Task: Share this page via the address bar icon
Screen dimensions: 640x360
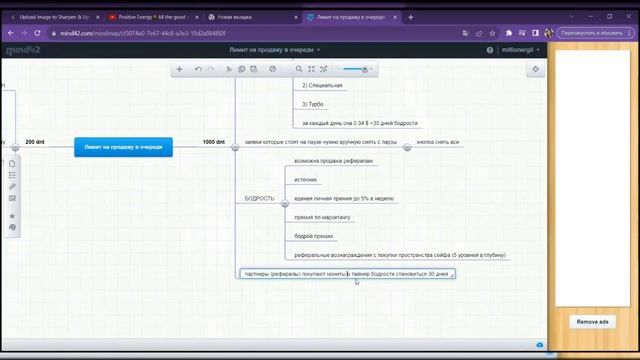Action: coord(479,33)
